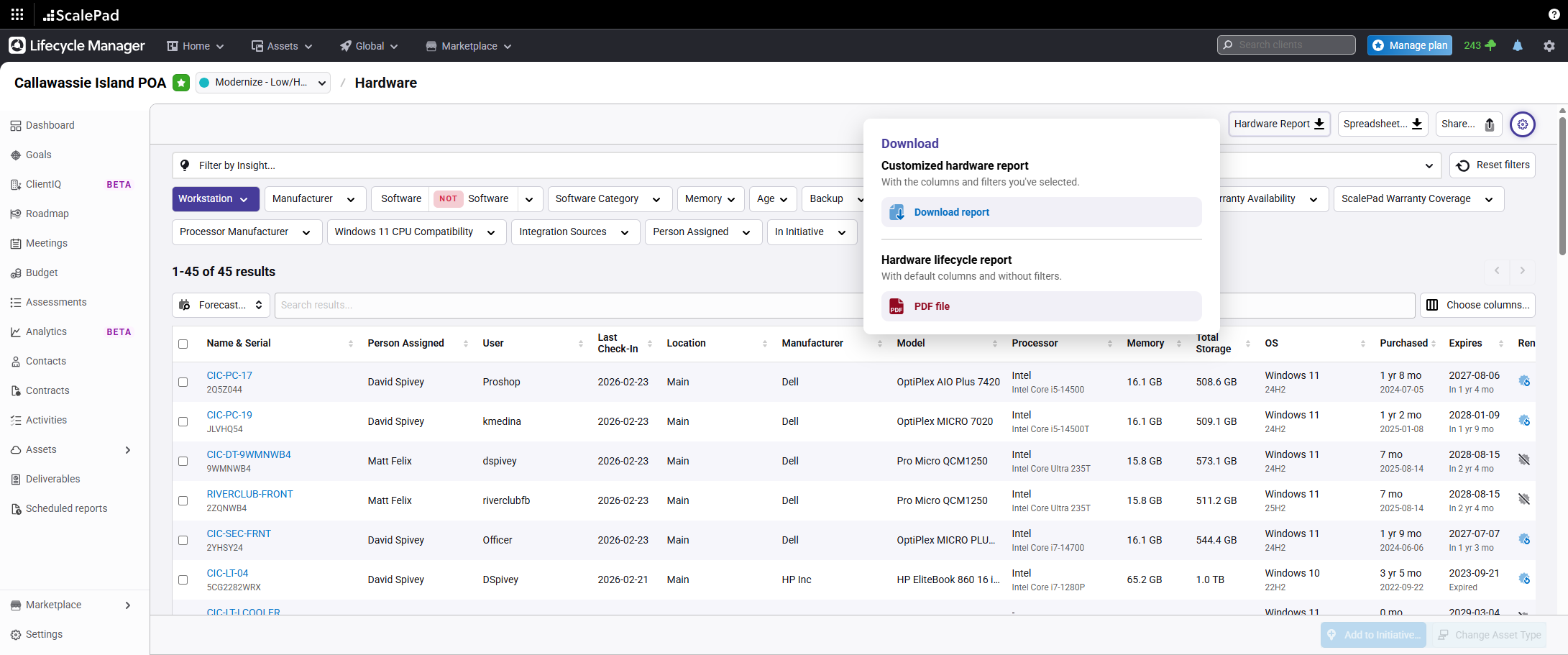Click the star beside Callawassie Island POA

coord(181,83)
